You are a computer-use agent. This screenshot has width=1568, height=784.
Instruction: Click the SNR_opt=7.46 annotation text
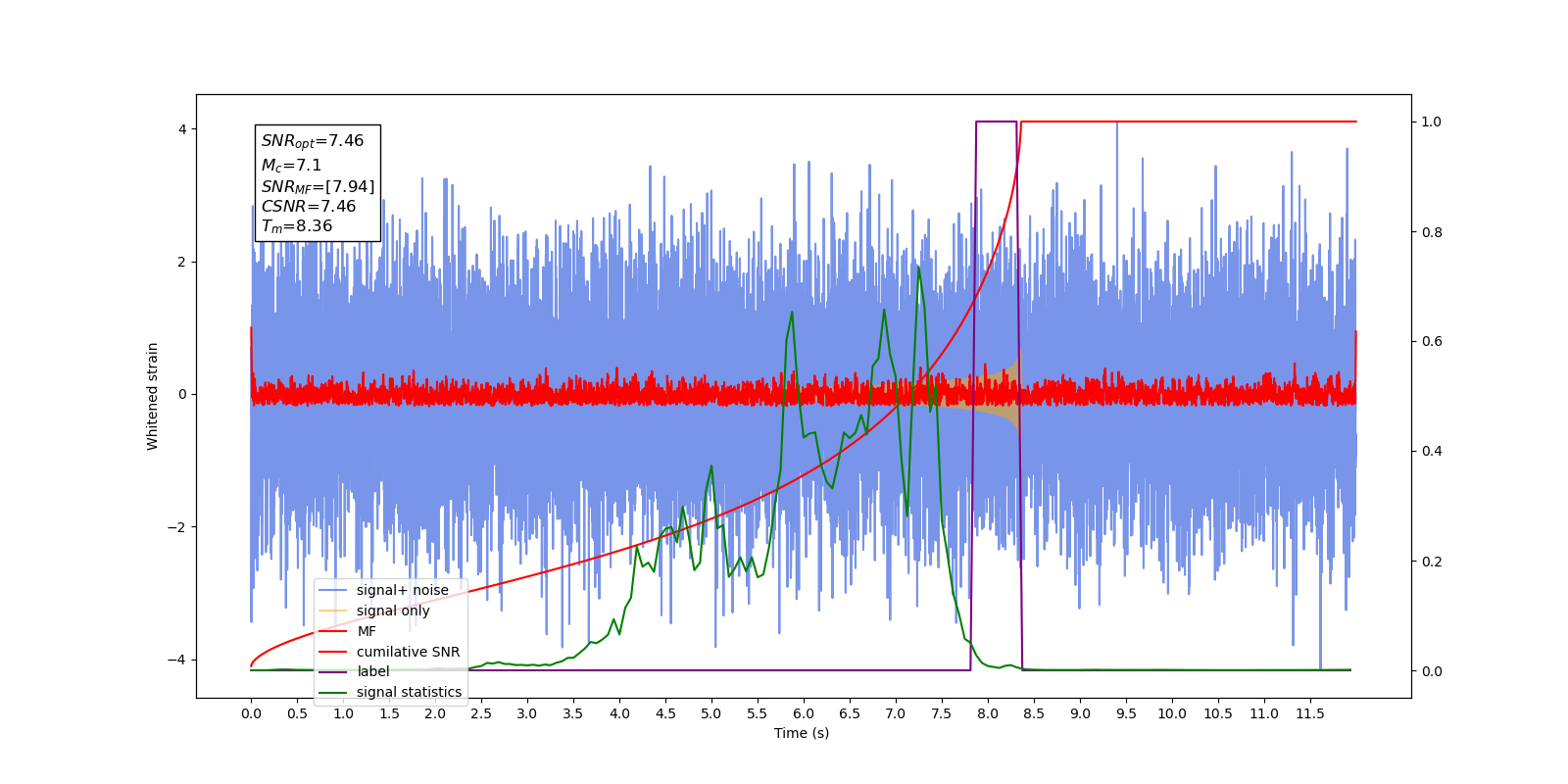tap(313, 141)
